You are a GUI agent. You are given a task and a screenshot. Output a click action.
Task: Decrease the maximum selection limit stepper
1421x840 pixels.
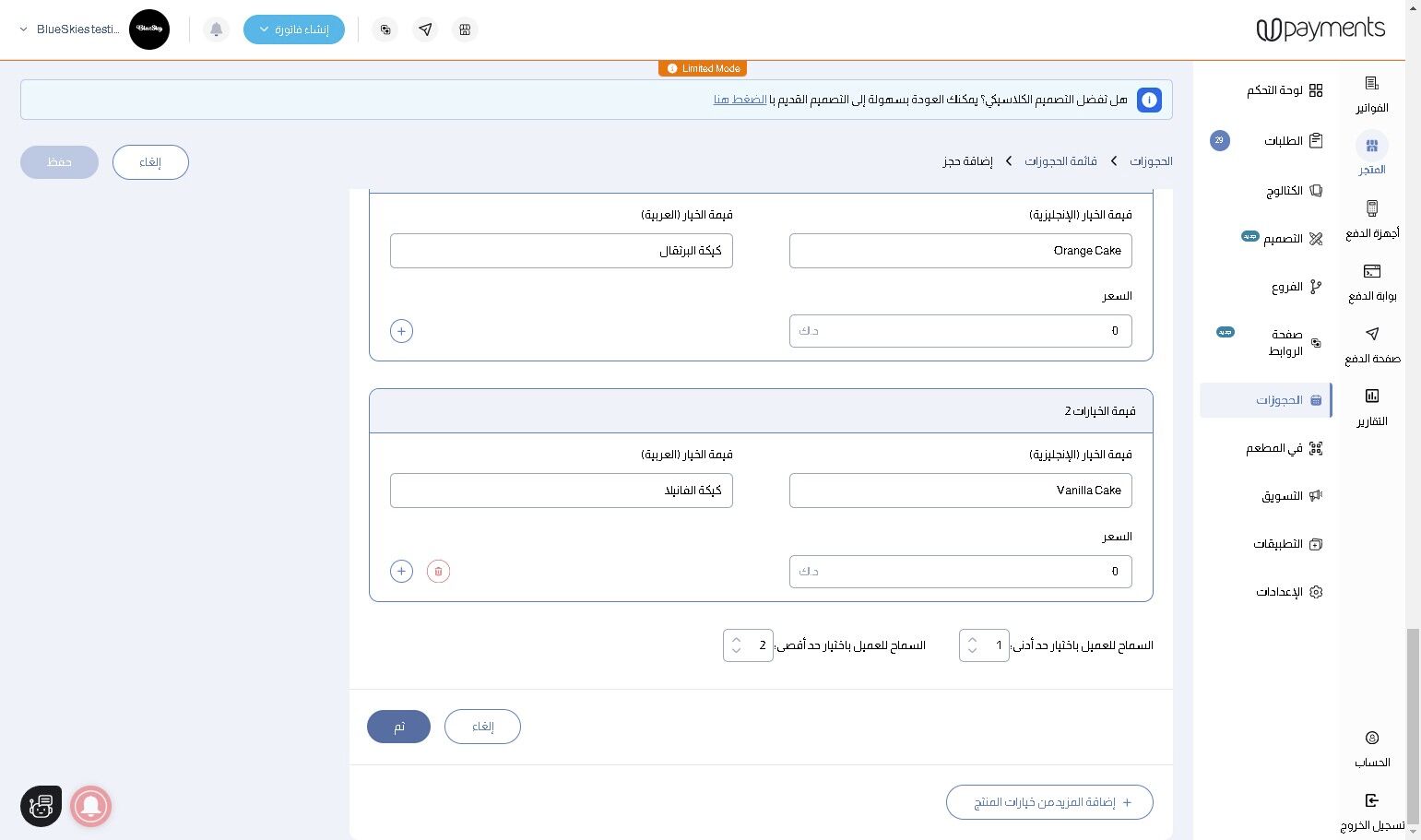point(736,651)
